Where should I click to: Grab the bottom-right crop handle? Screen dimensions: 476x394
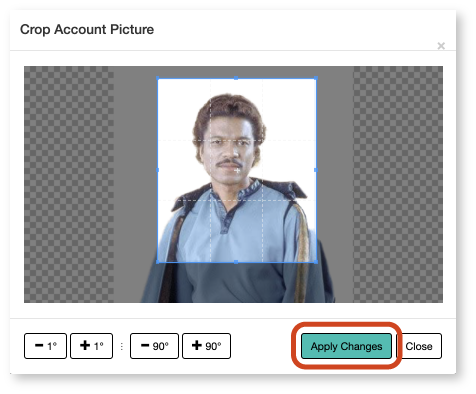click(316, 262)
